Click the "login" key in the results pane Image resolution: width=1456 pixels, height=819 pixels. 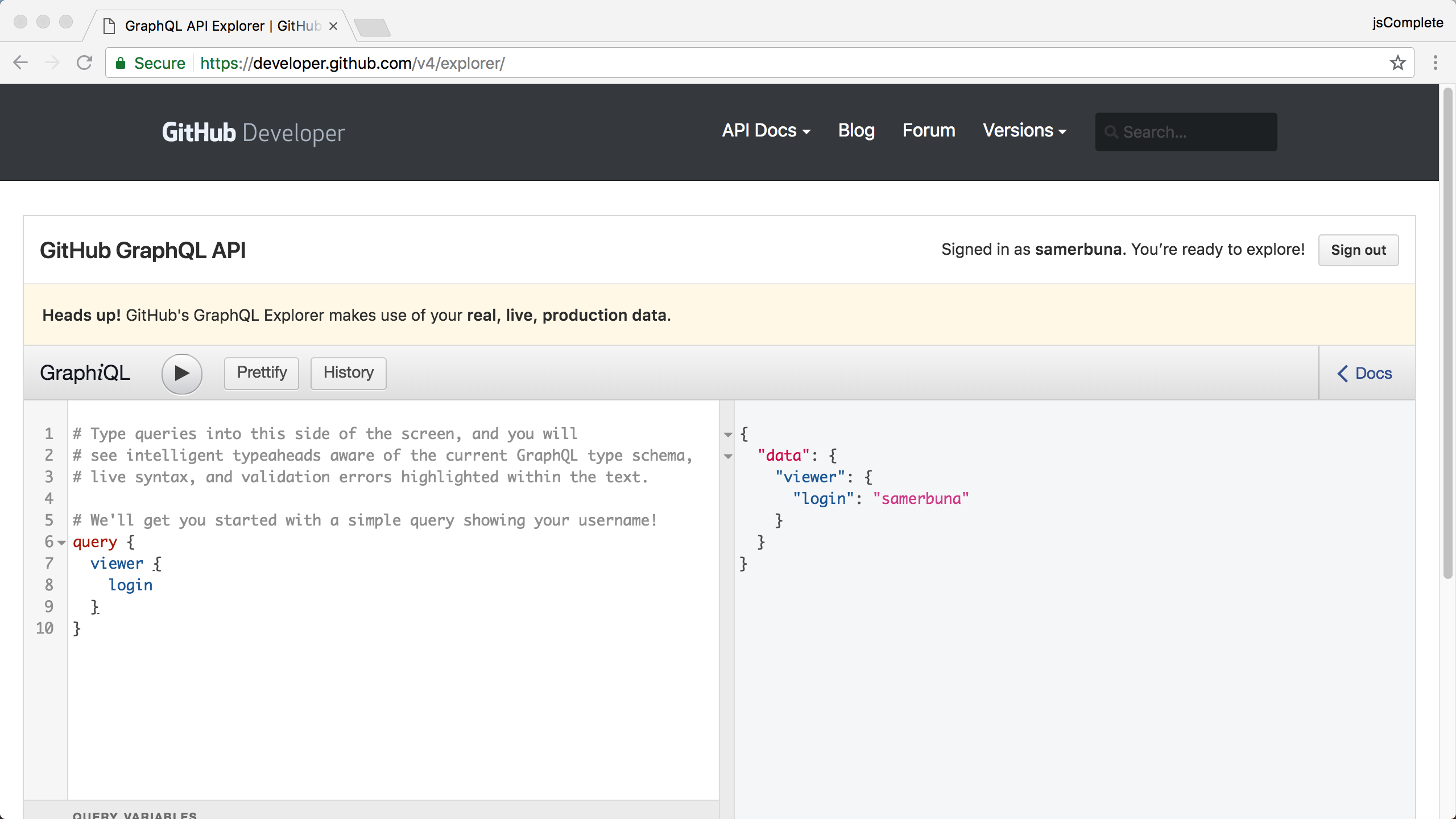(824, 499)
